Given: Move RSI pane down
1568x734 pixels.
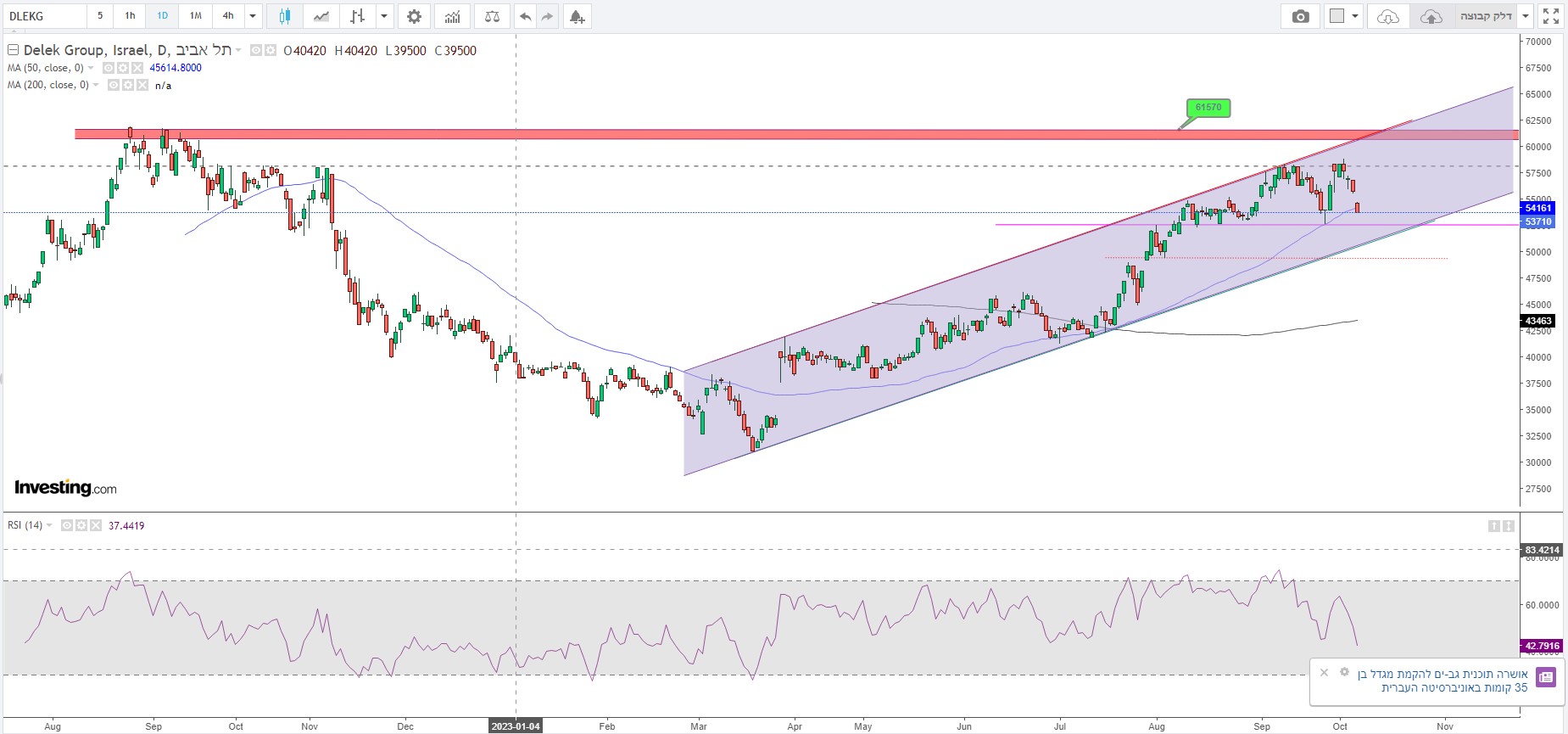Looking at the screenshot, I should [x=1509, y=526].
